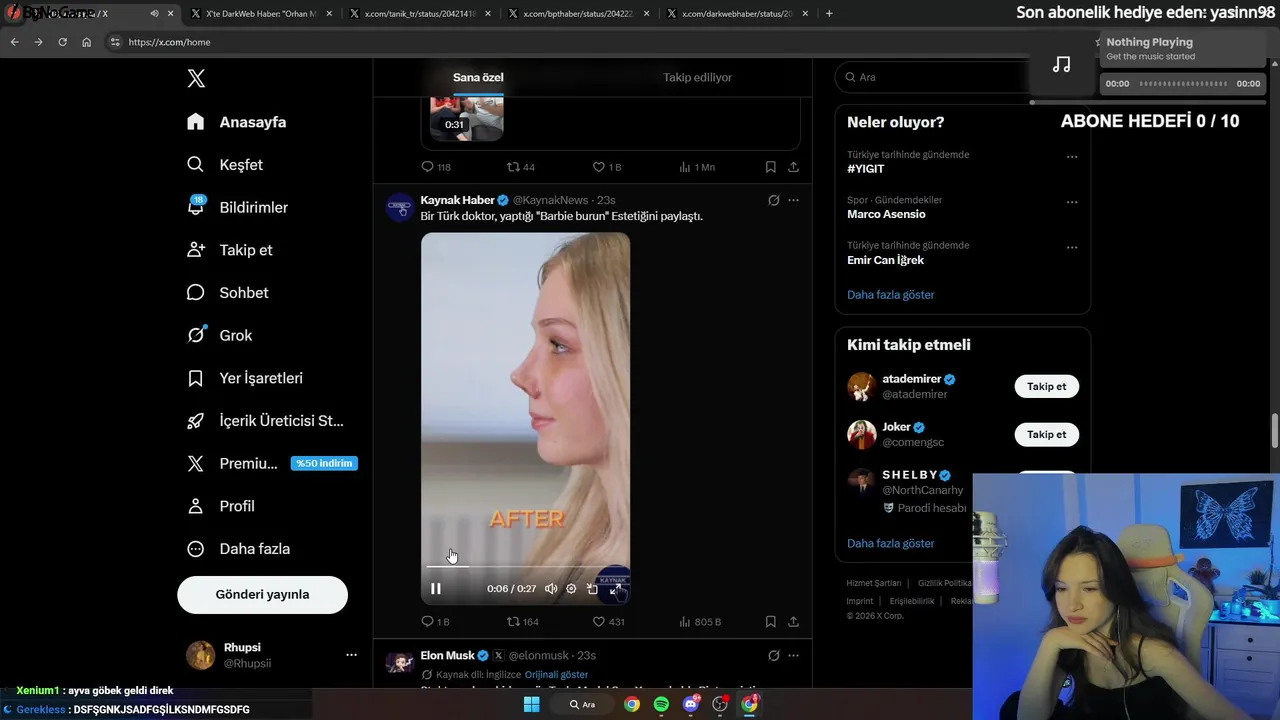The width and height of the screenshot is (1280, 720).
Task: Pause the Barbie burun video
Action: tap(436, 588)
